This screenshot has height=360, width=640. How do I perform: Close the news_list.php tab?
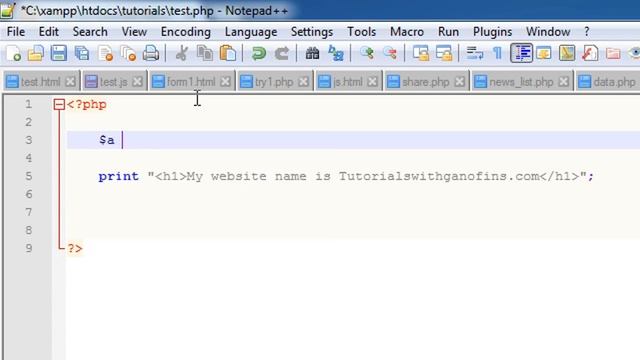pyautogui.click(x=564, y=82)
